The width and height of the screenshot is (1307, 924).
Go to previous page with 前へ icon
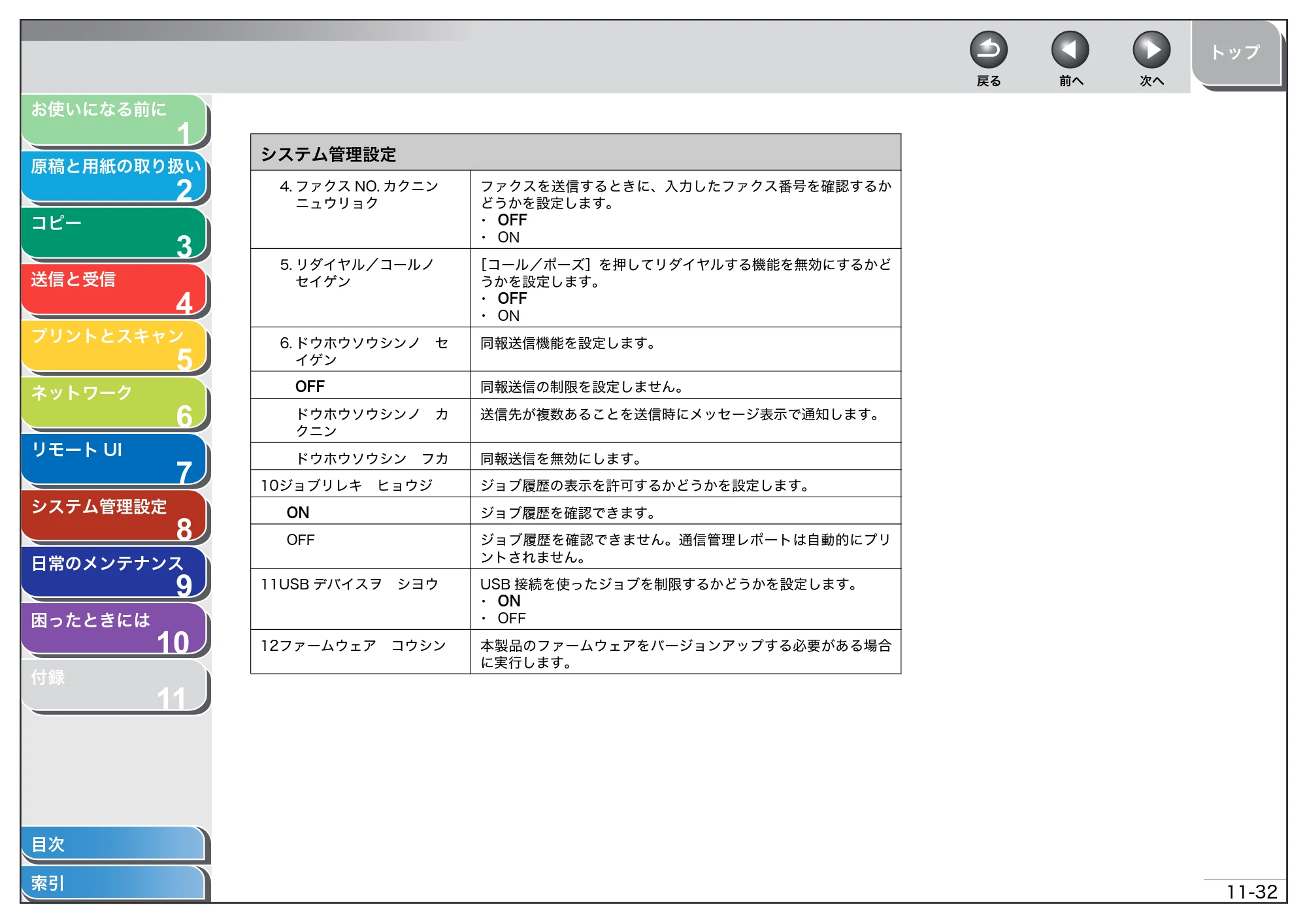1070,50
